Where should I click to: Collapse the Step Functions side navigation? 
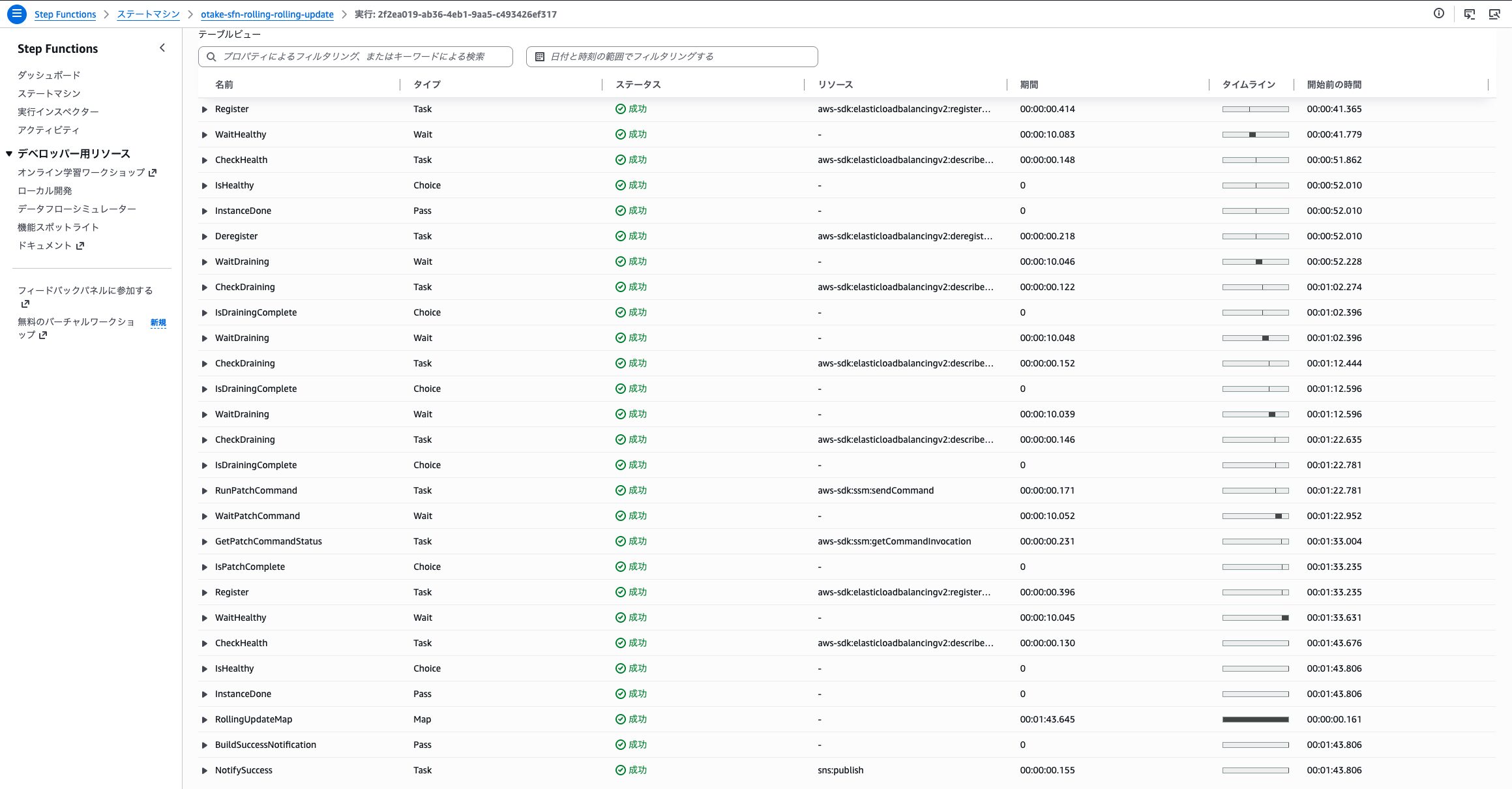[x=162, y=48]
